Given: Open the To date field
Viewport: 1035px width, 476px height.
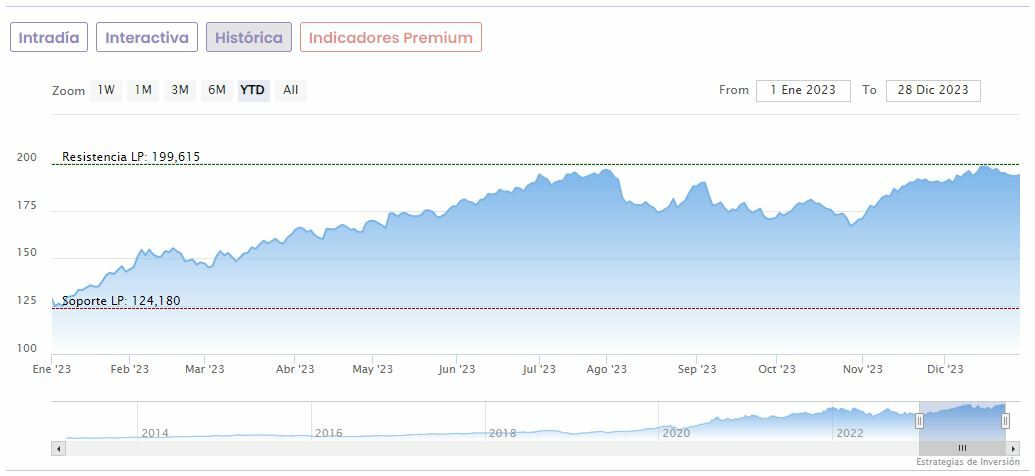Looking at the screenshot, I should point(933,90).
